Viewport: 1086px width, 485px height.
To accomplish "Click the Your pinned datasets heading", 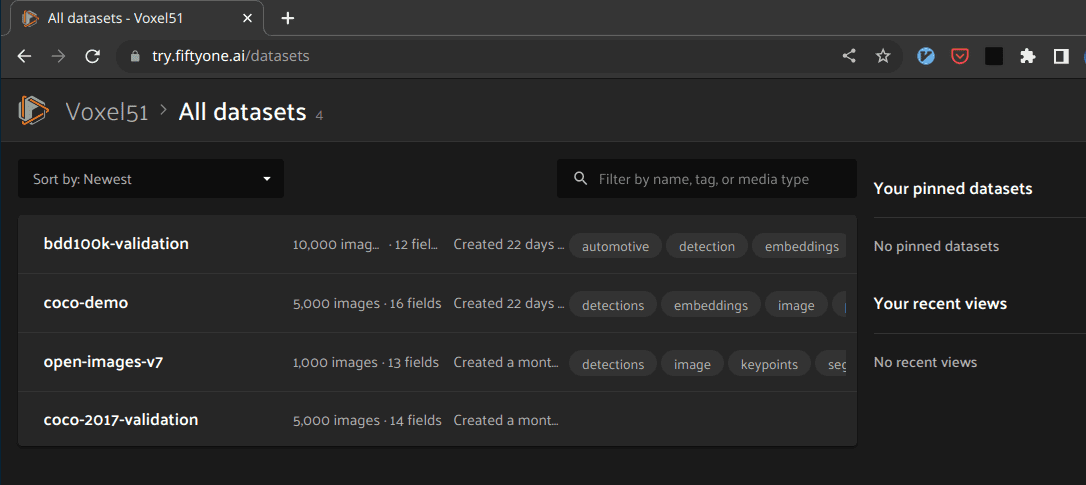I will click(x=953, y=188).
